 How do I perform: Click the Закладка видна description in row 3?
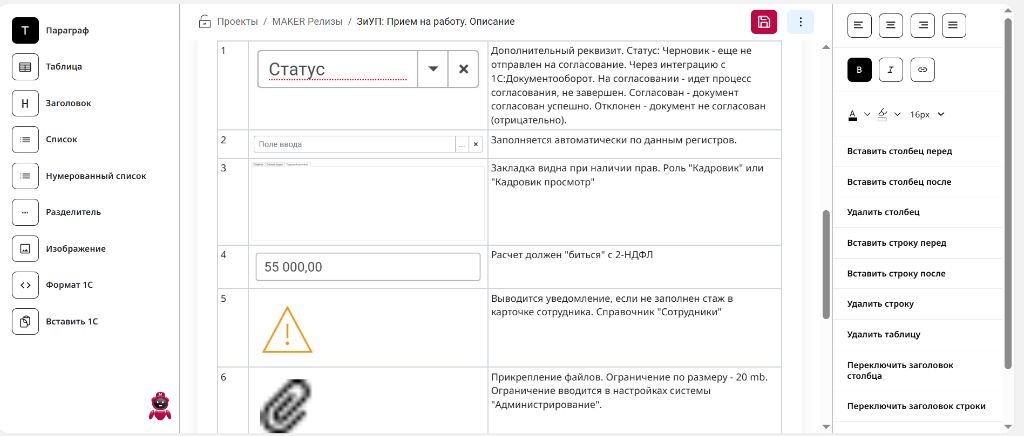pos(627,174)
